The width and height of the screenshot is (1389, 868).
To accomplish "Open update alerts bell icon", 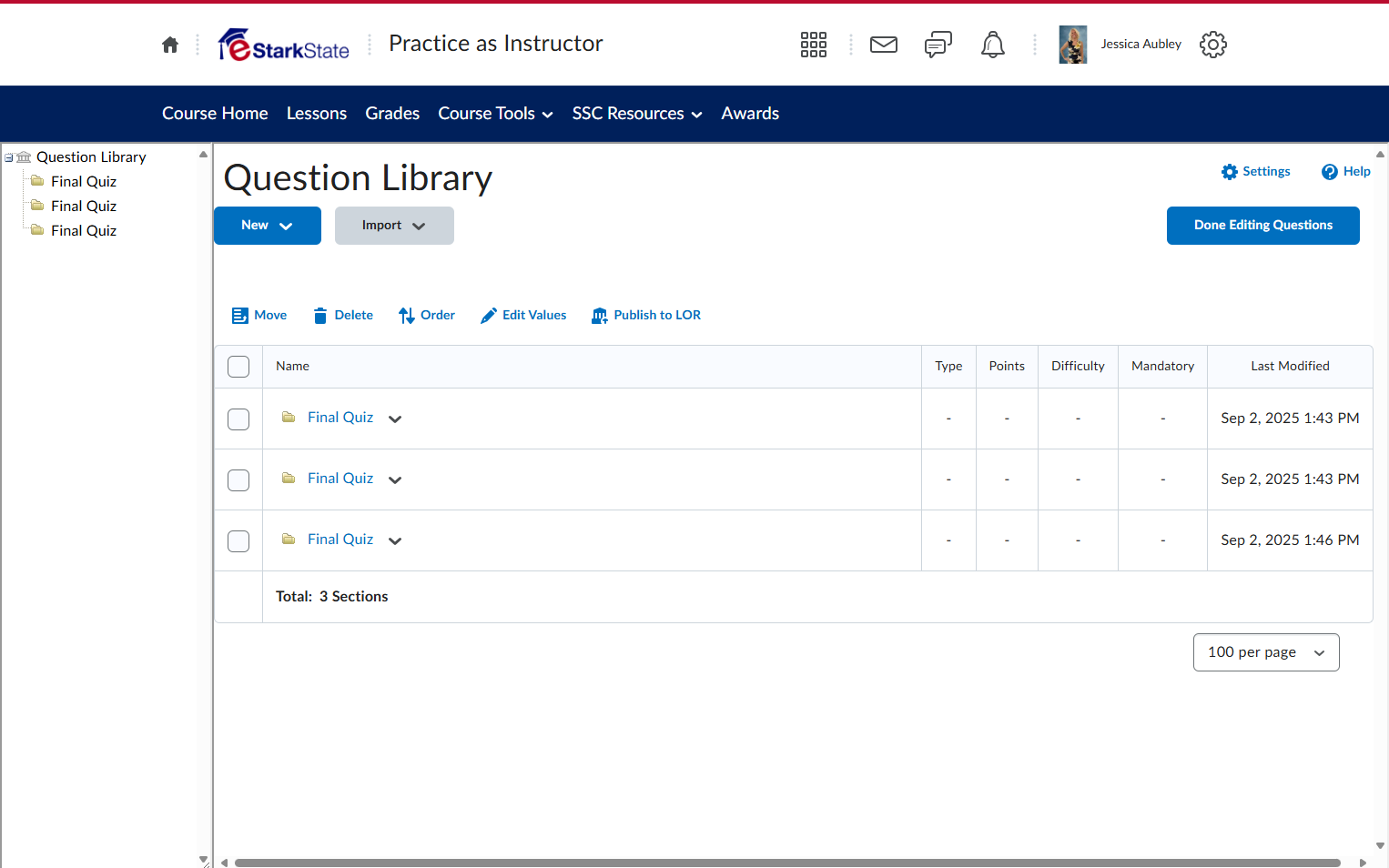I will 992,45.
